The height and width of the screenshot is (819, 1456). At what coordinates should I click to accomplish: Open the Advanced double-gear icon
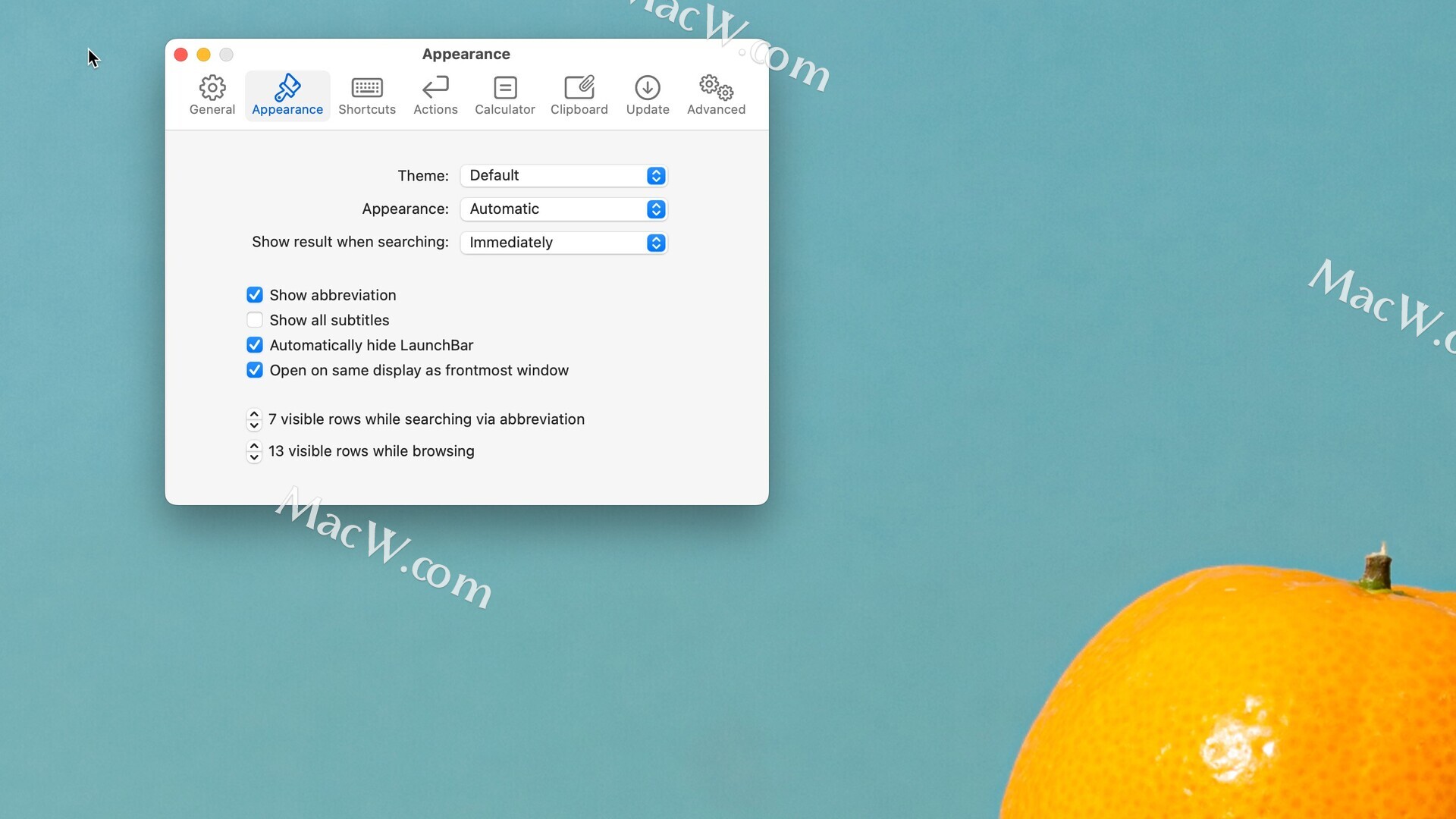pos(716,88)
